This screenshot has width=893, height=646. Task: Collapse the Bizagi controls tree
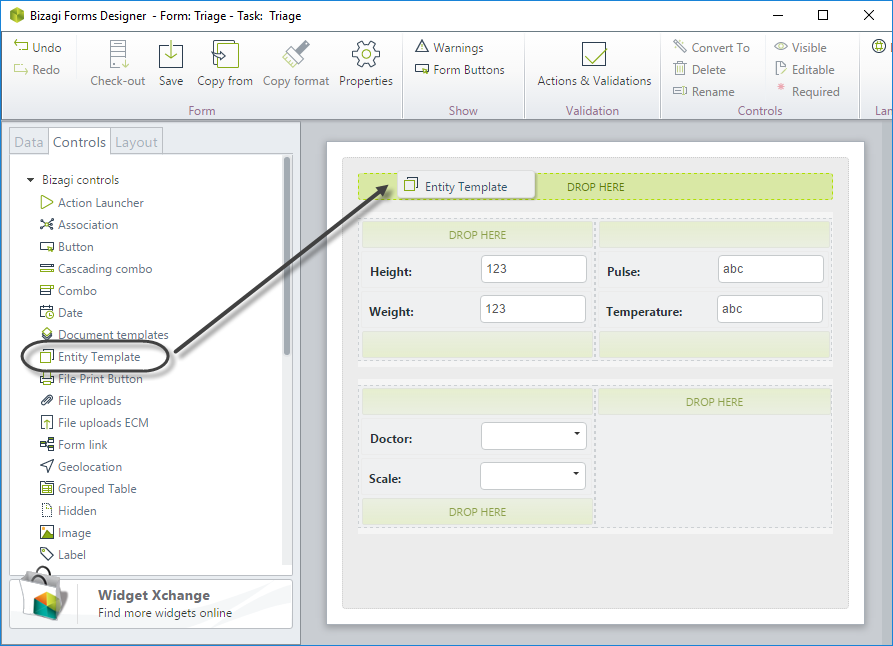tap(30, 180)
